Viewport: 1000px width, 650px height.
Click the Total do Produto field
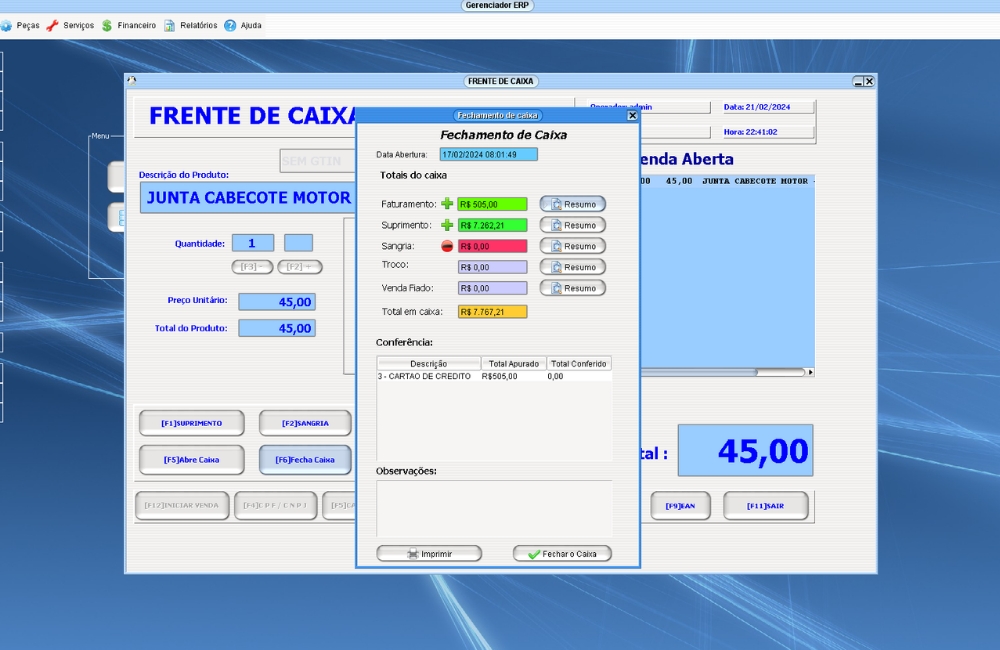[x=277, y=328]
